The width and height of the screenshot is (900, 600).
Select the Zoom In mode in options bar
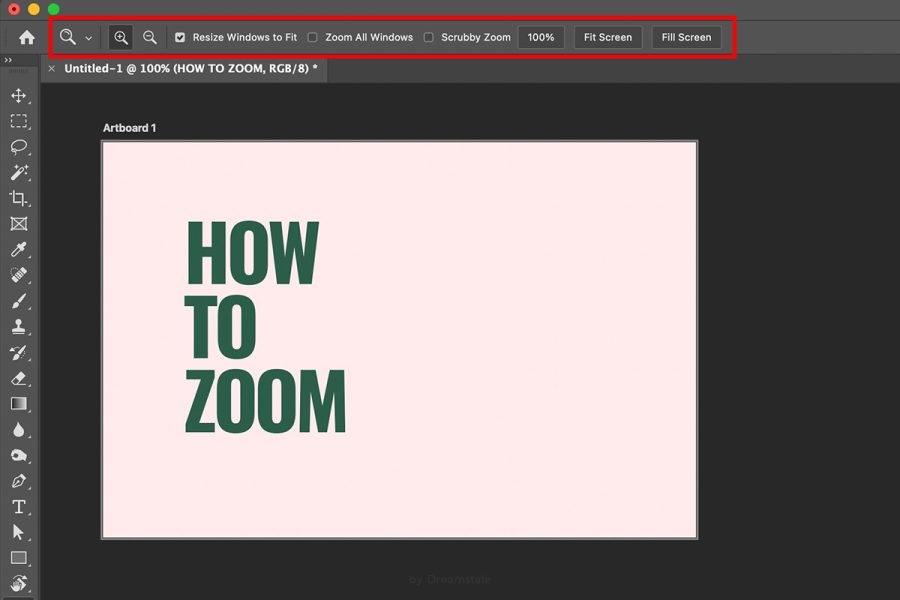[120, 37]
